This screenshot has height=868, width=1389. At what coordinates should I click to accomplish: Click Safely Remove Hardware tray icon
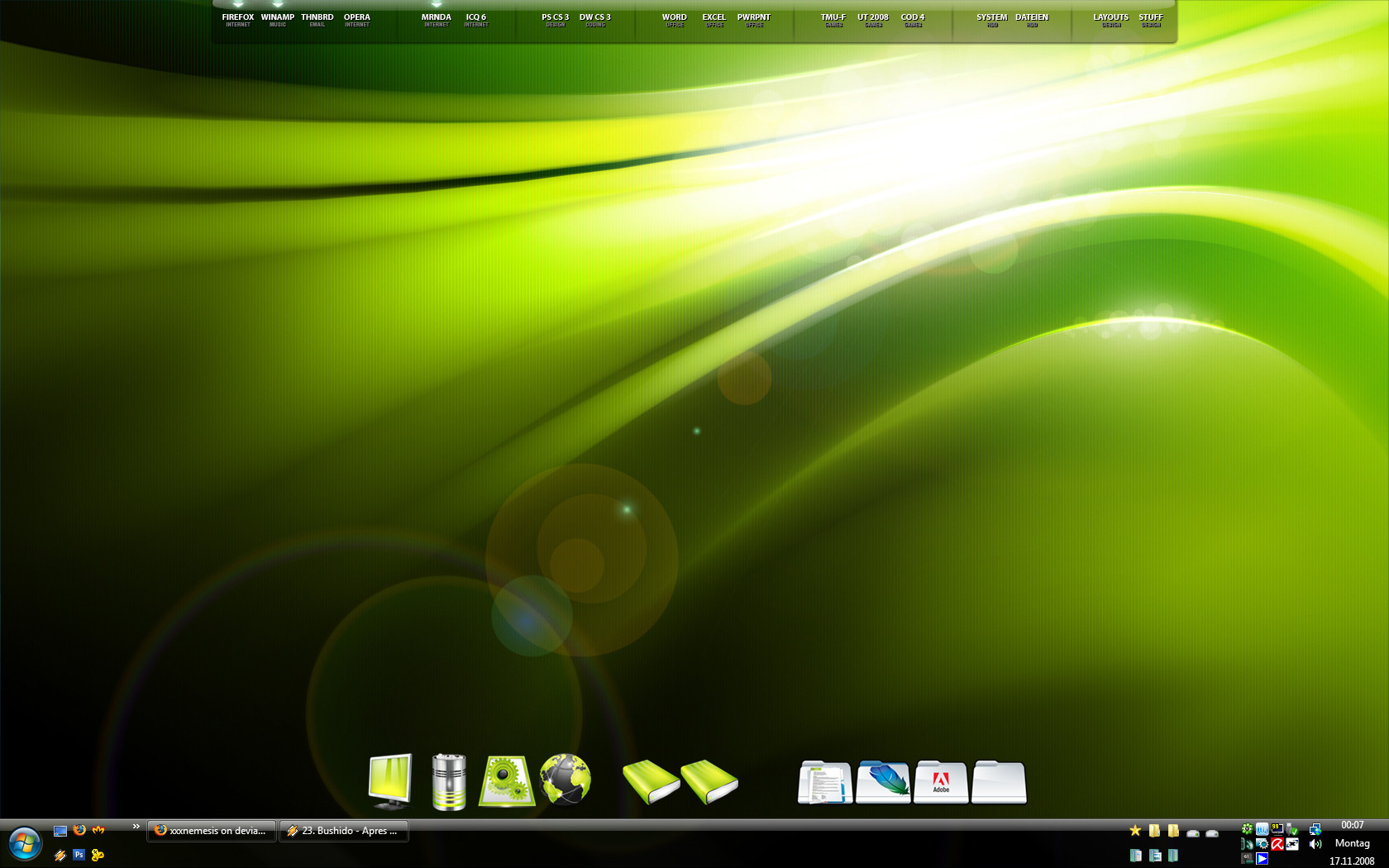coord(1292,829)
